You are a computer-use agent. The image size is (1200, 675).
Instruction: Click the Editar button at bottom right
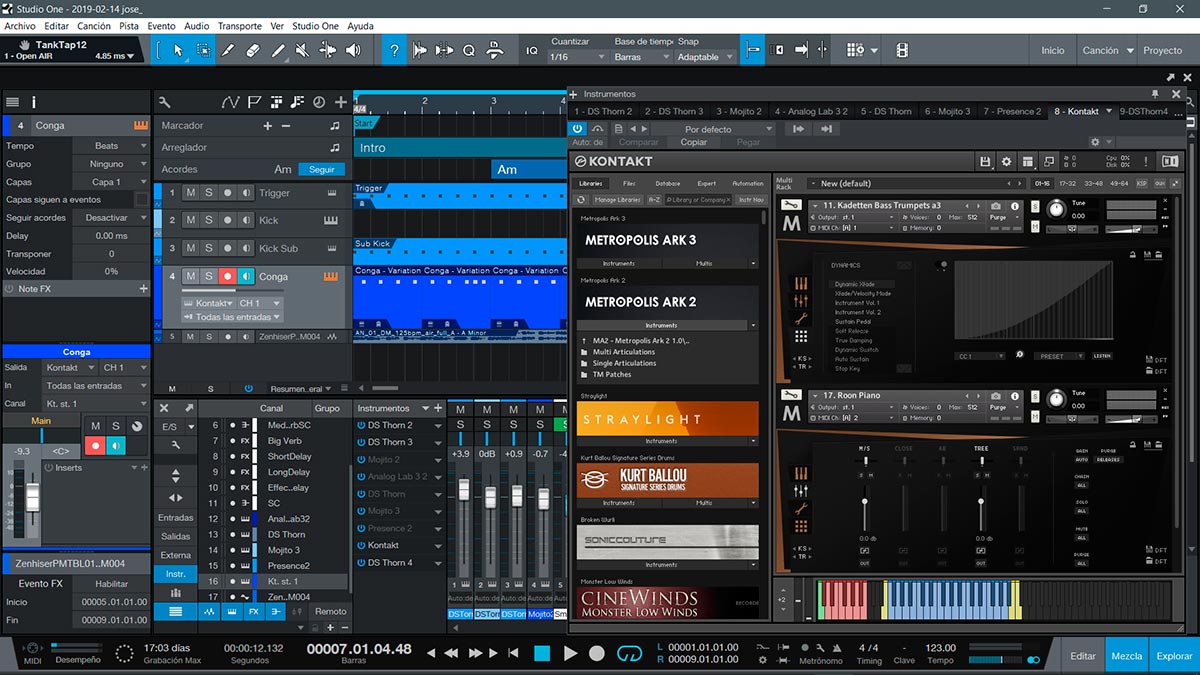pyautogui.click(x=1083, y=656)
